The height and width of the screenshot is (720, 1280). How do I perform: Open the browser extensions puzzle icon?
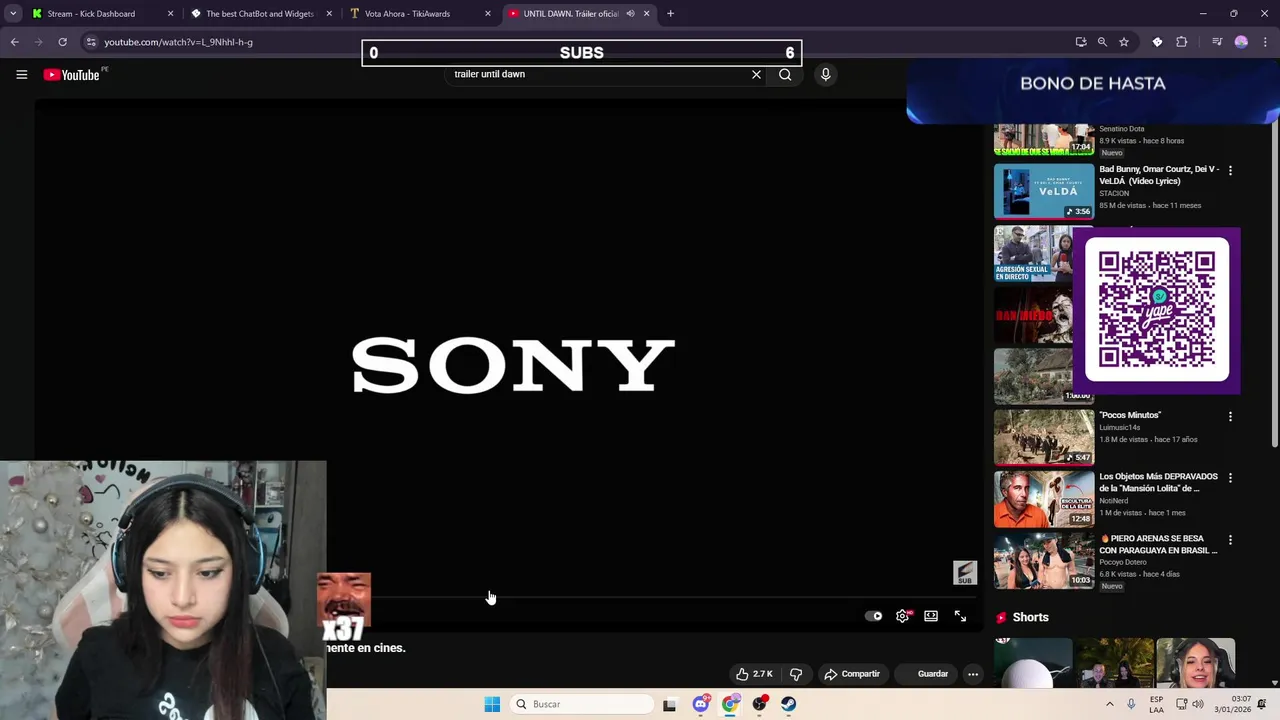(x=1182, y=42)
